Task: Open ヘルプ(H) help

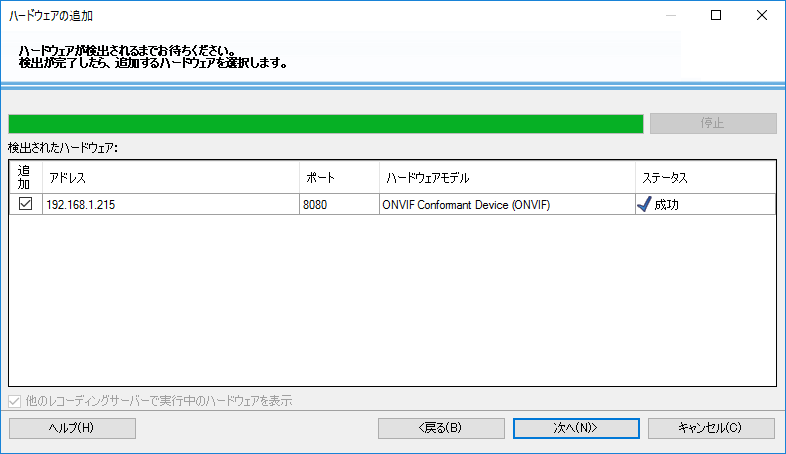Action: (72, 428)
